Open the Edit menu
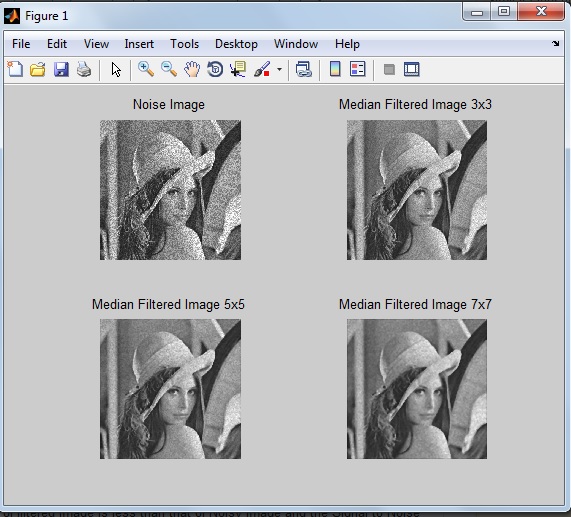571x517 pixels. (x=57, y=44)
